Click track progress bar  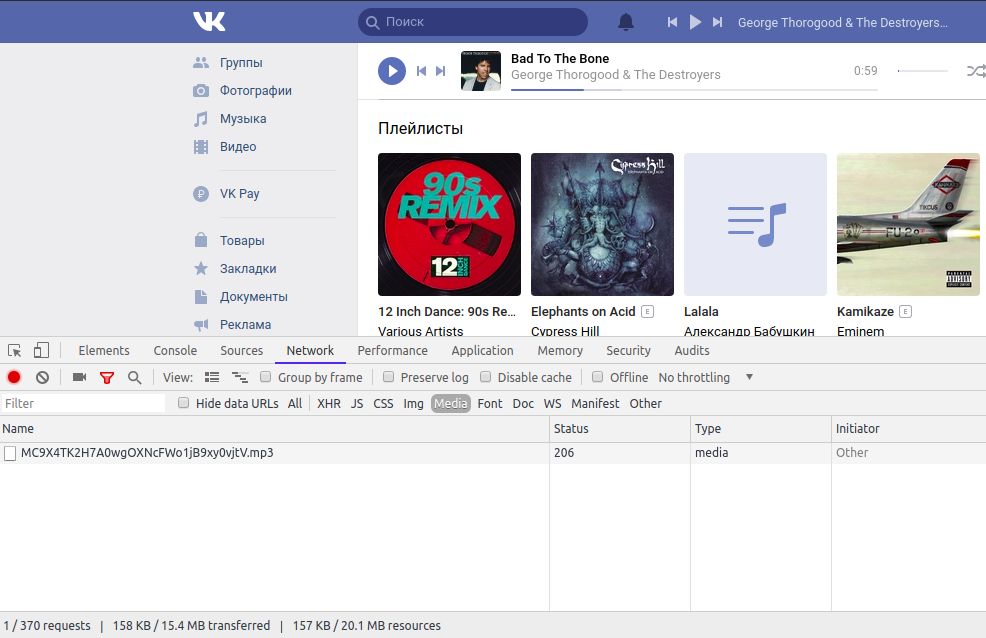[x=694, y=90]
